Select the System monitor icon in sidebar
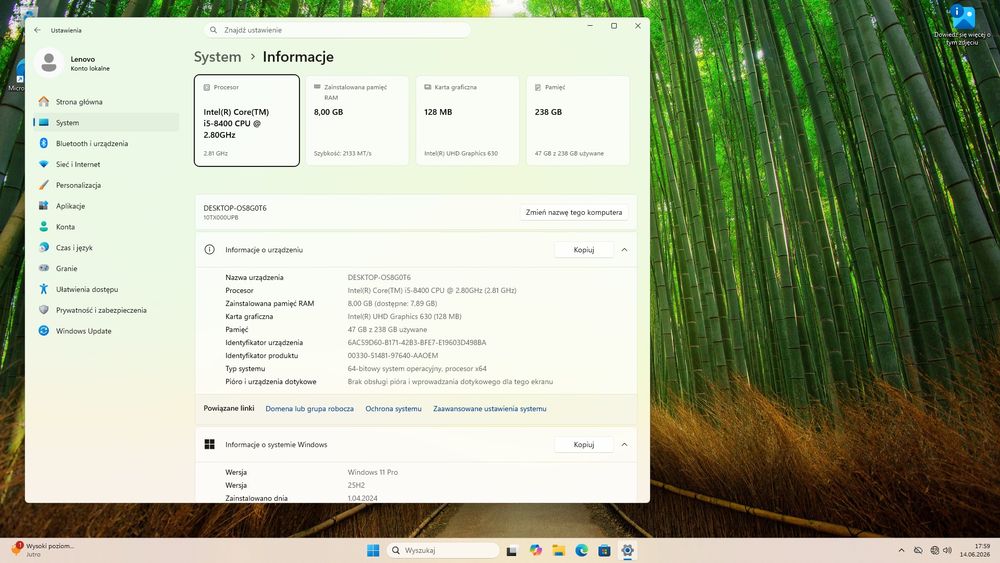Viewport: 1000px width, 563px height. click(43, 122)
